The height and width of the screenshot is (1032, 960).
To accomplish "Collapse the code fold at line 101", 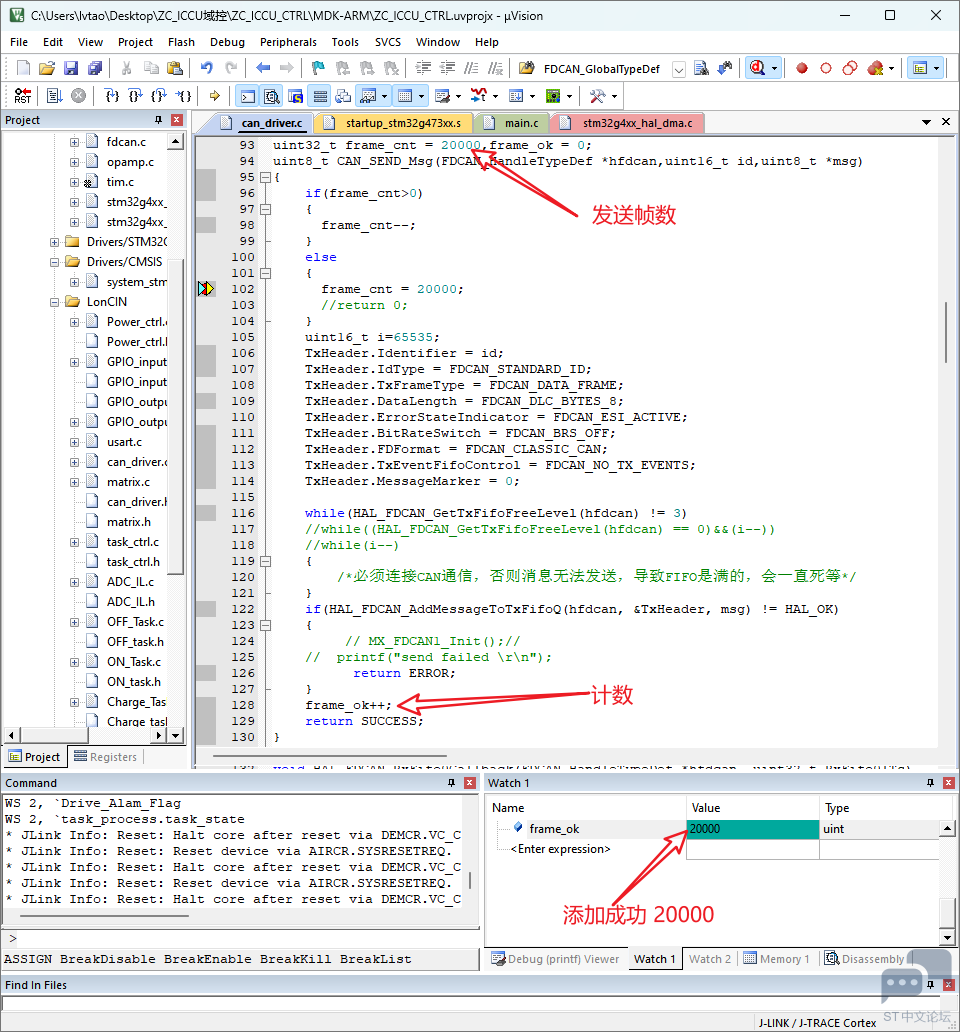I will coord(265,273).
